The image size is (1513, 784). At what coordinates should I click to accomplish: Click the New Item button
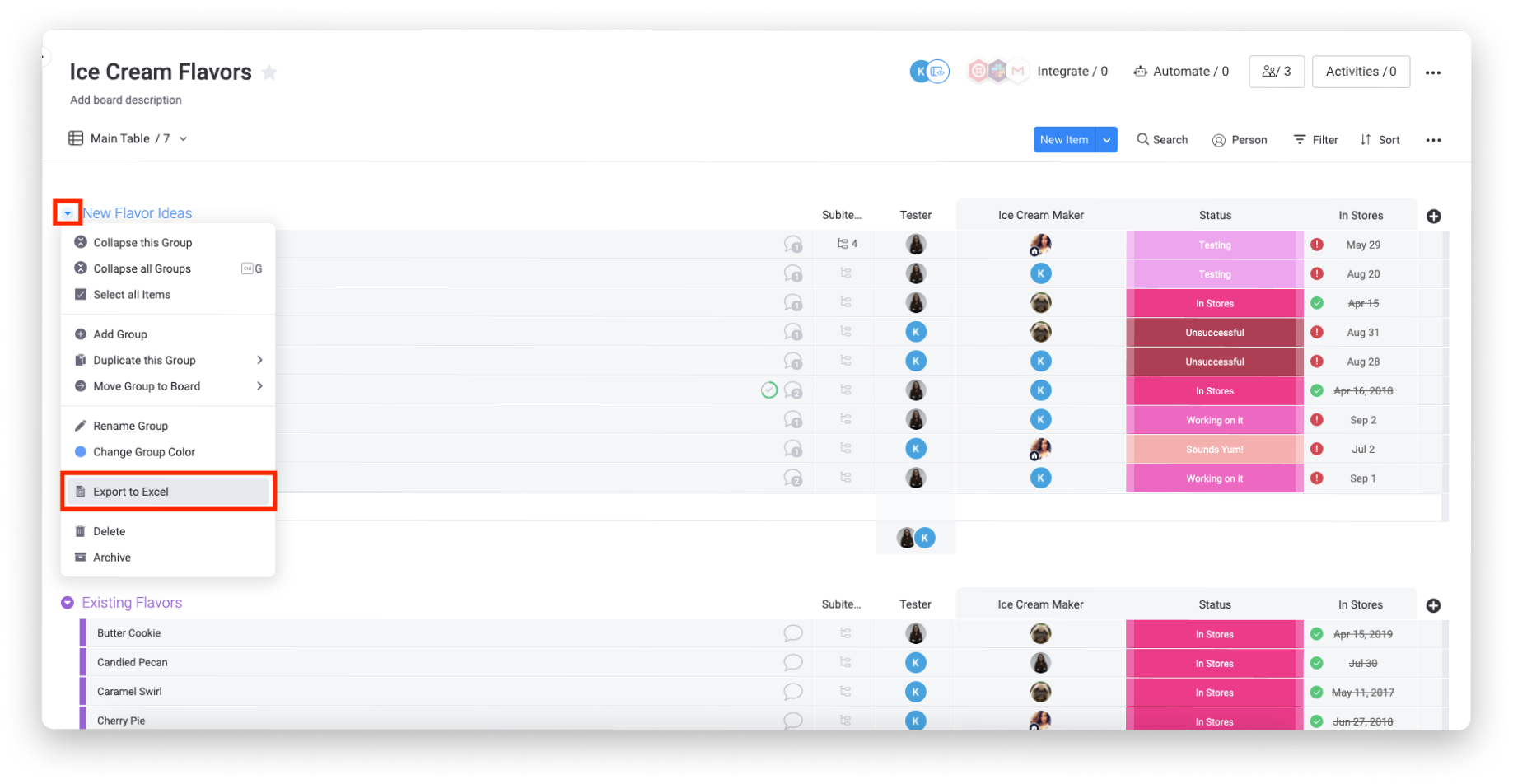(1064, 140)
